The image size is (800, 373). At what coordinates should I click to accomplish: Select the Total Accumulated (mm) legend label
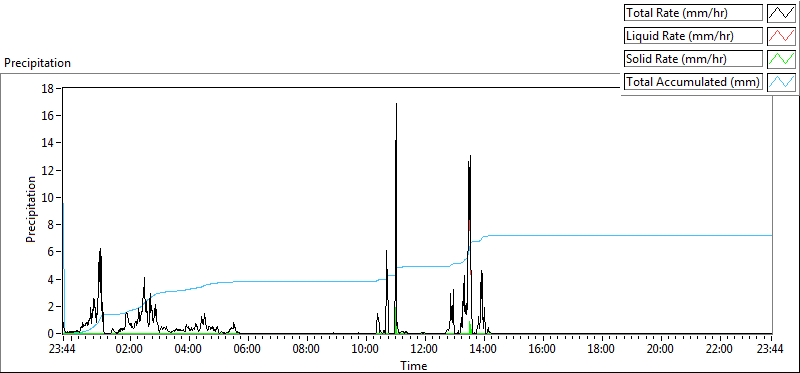coord(693,82)
